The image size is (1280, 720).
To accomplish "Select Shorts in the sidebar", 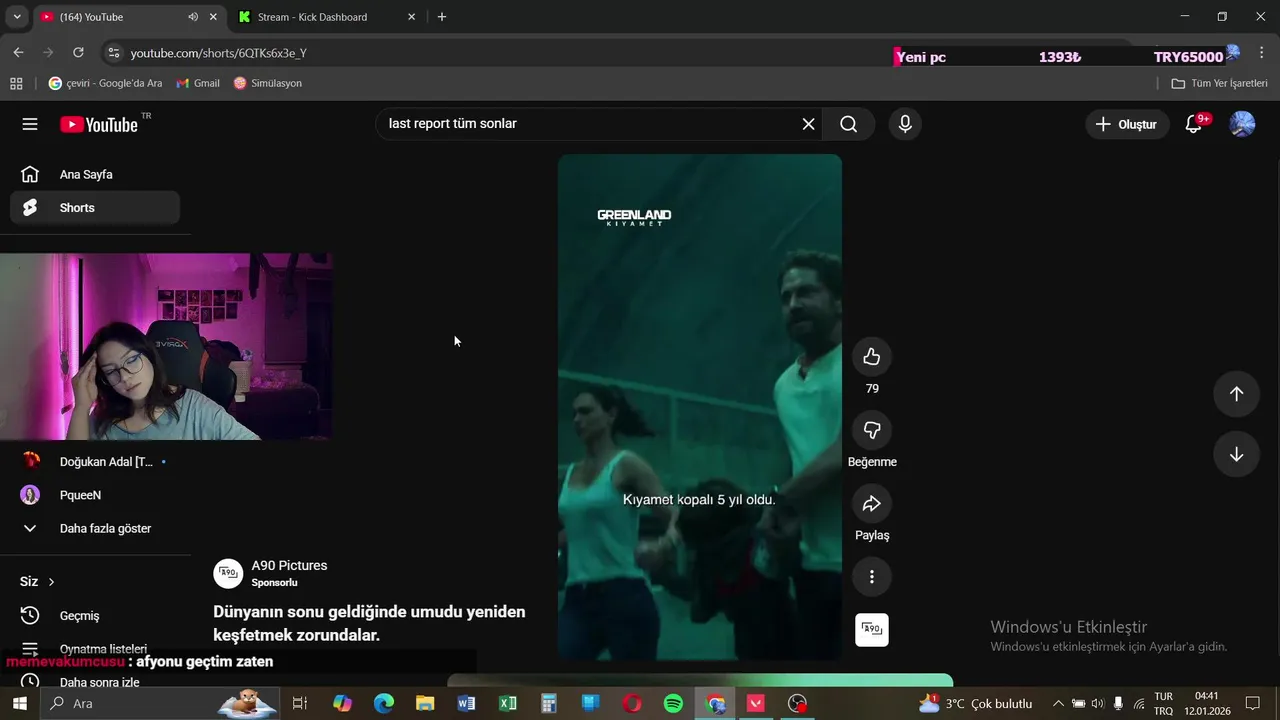I will [95, 208].
